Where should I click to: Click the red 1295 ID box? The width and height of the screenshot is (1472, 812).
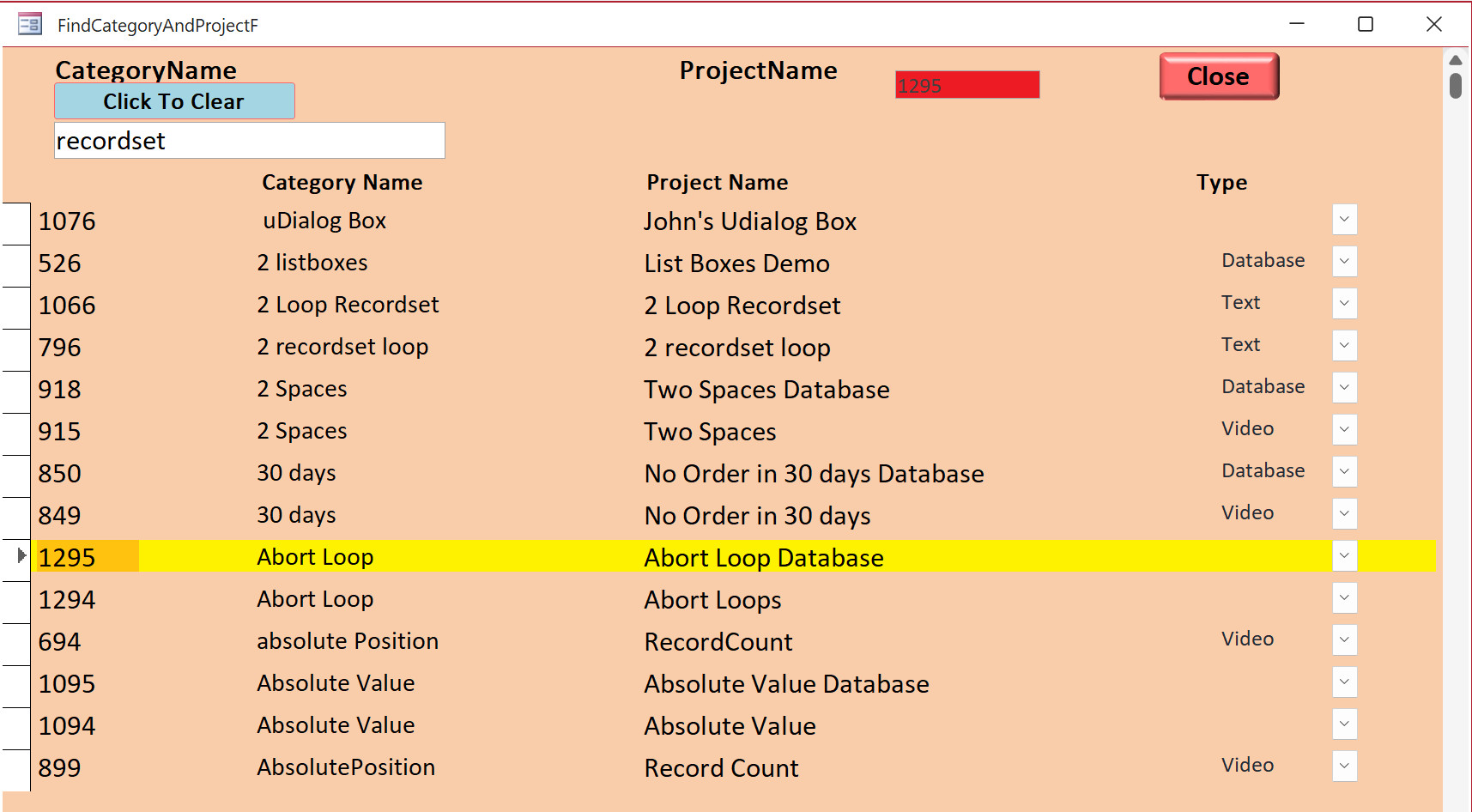tap(966, 85)
